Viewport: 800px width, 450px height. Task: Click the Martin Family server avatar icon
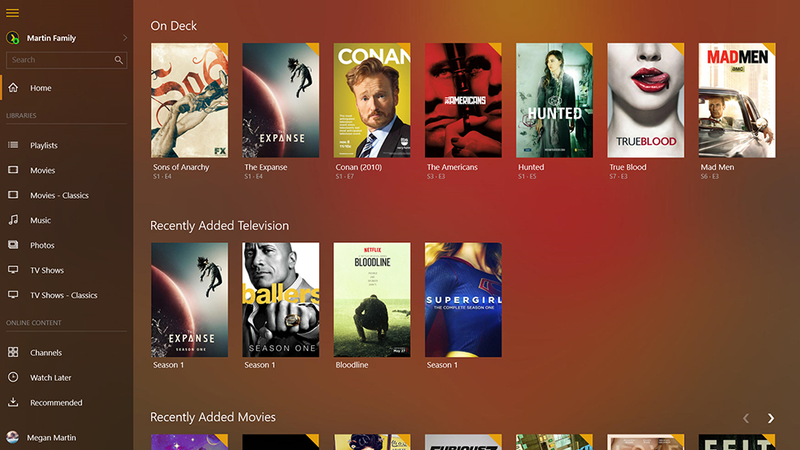(12, 38)
